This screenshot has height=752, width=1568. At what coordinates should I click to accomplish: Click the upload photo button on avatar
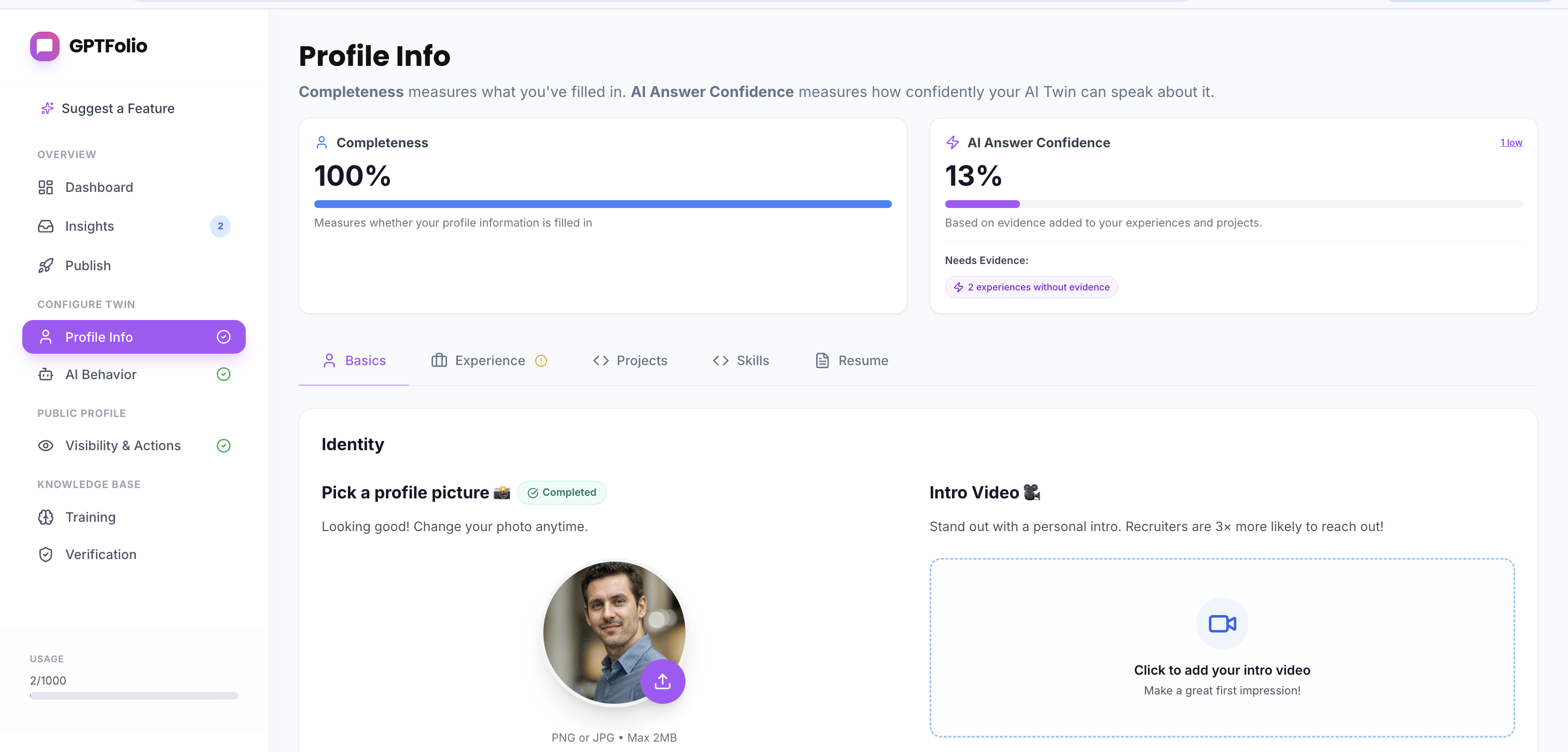tap(662, 681)
